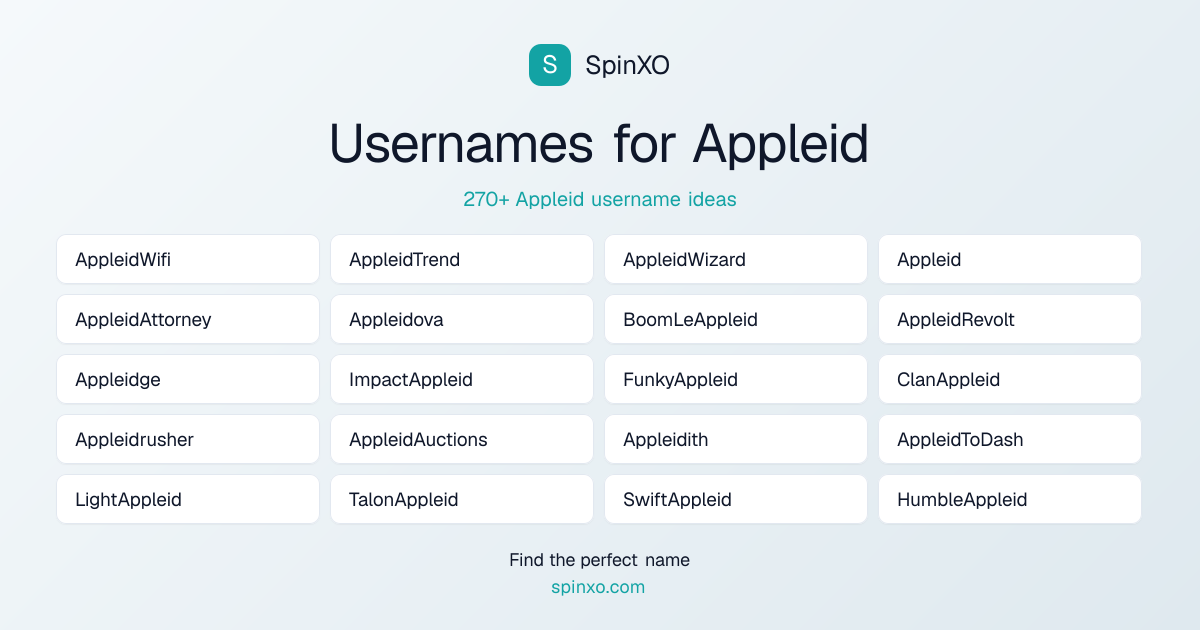Choose the Appleidova username card

462,320
